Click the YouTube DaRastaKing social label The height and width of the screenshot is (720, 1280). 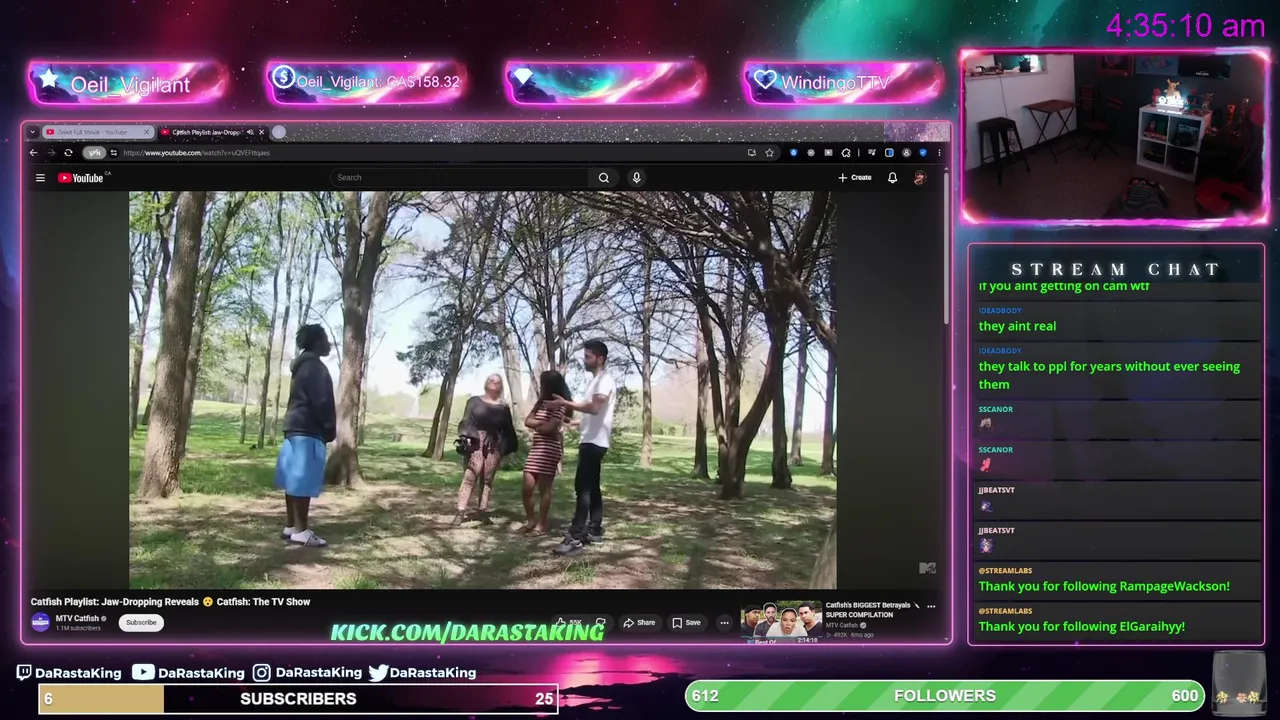click(x=188, y=673)
